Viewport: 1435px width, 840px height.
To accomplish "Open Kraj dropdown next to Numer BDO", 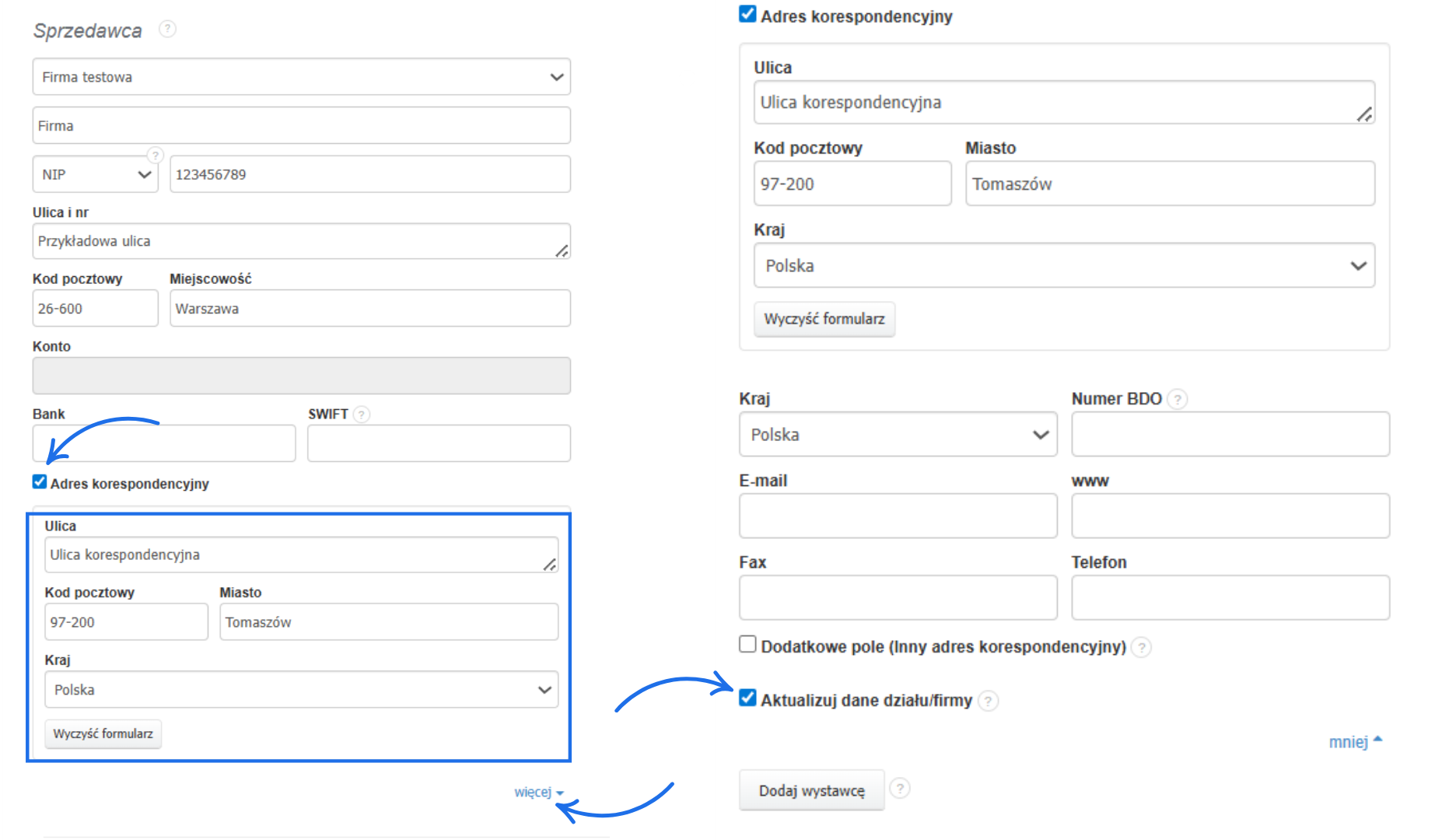I will [x=898, y=435].
